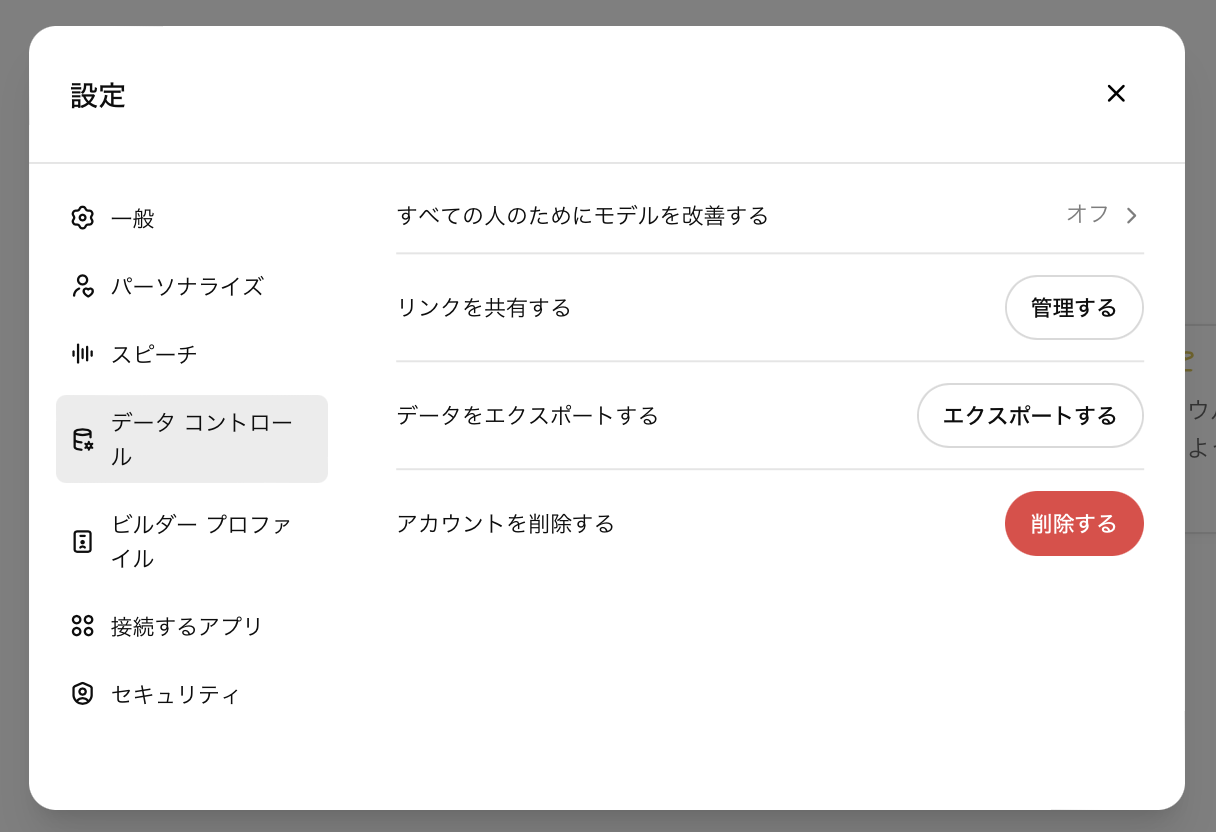Click the four-circles icon for 接続するアプリ
The width and height of the screenshot is (1216, 832).
click(82, 626)
